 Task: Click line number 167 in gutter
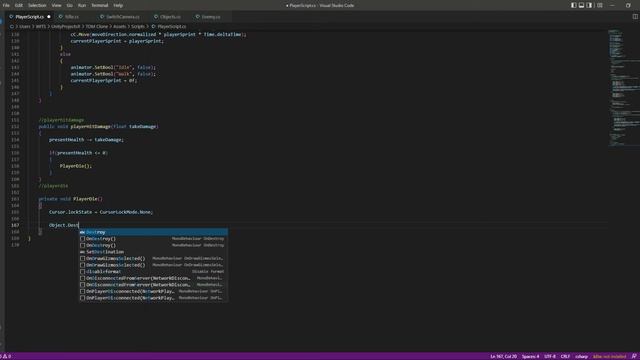15,225
